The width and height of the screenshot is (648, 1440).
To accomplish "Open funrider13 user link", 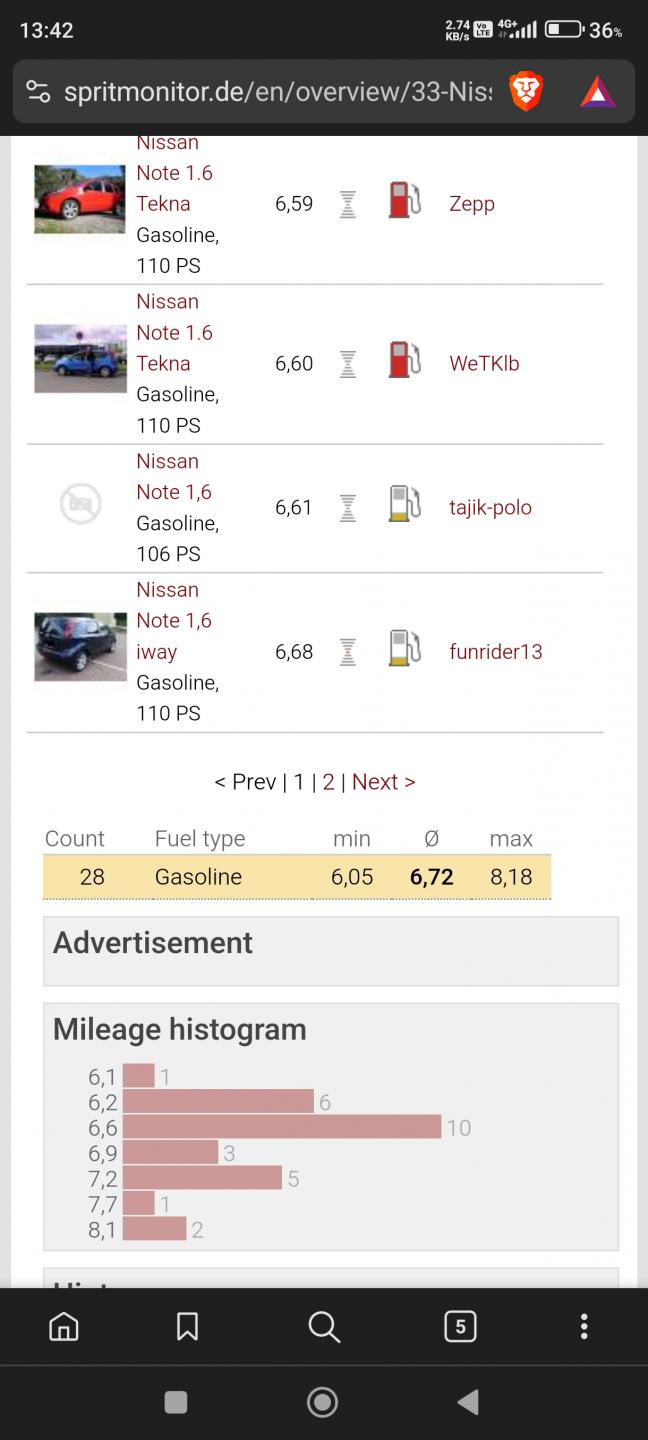I will 496,652.
